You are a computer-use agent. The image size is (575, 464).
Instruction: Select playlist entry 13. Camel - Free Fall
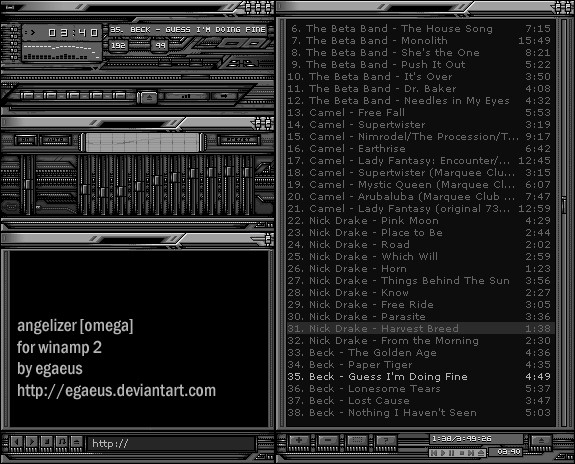click(x=420, y=113)
